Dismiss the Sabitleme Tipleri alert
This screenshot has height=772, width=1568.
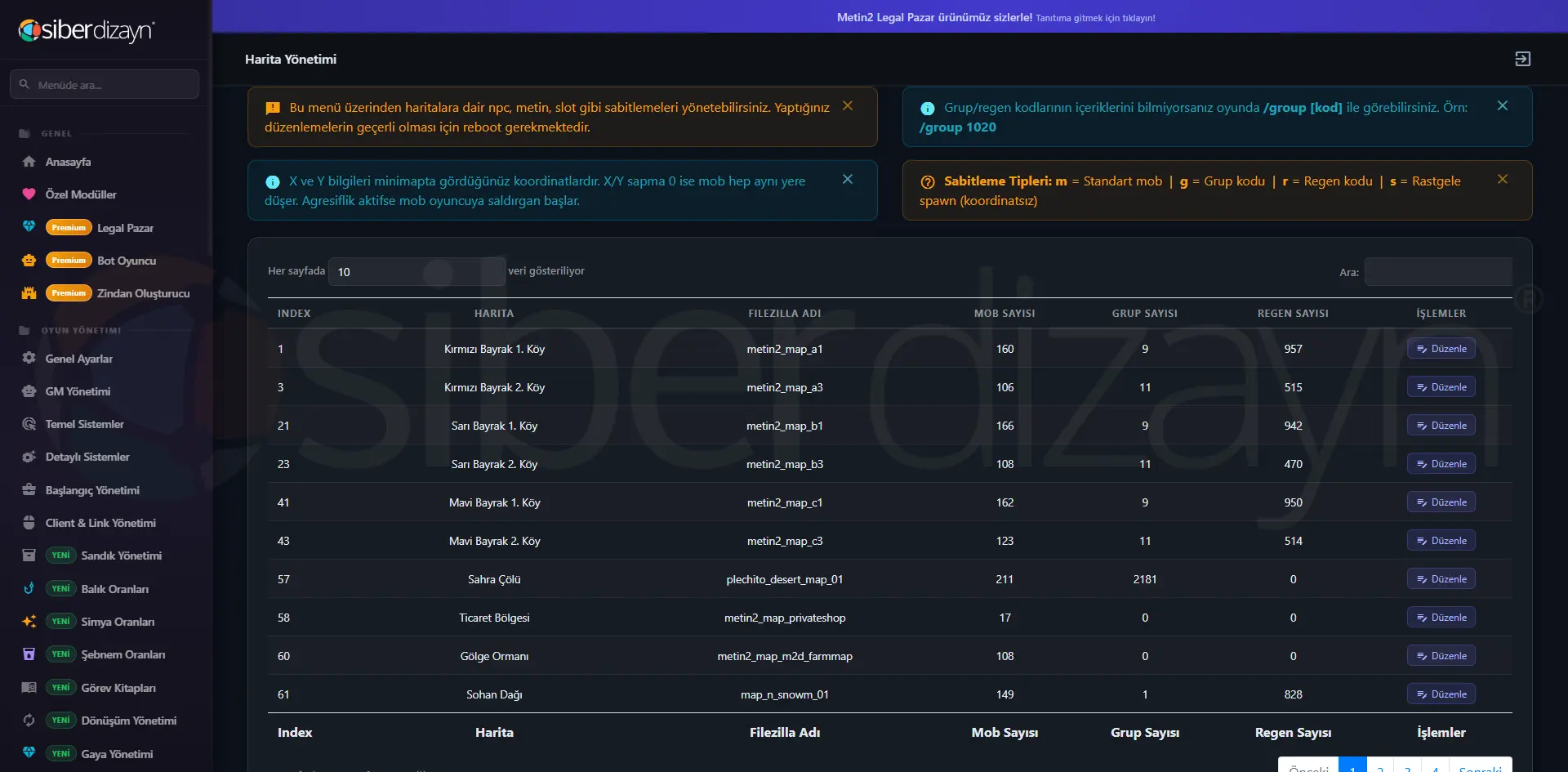point(1503,180)
